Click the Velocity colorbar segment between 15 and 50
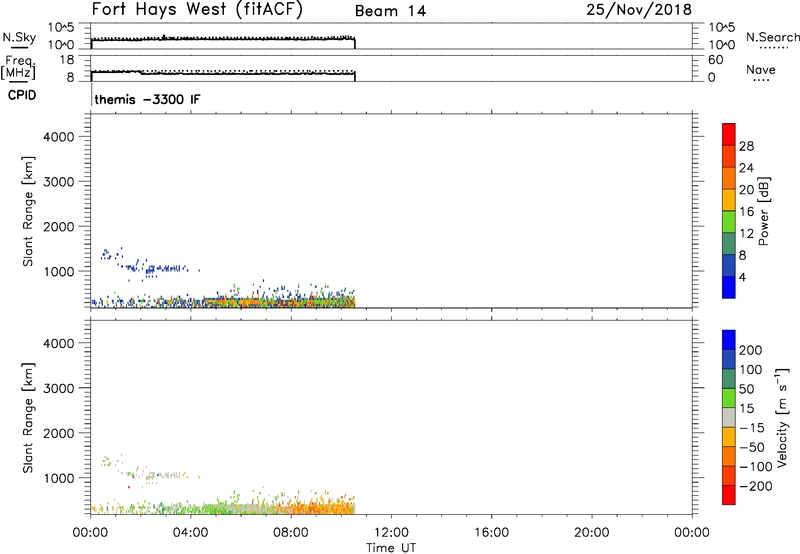Image resolution: width=800 pixels, height=554 pixels. 729,398
